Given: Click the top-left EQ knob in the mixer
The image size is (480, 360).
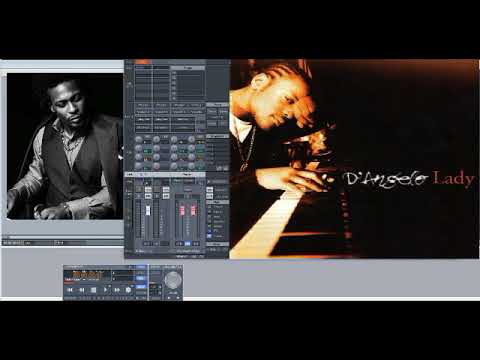Looking at the screenshot, I should click(x=138, y=139).
